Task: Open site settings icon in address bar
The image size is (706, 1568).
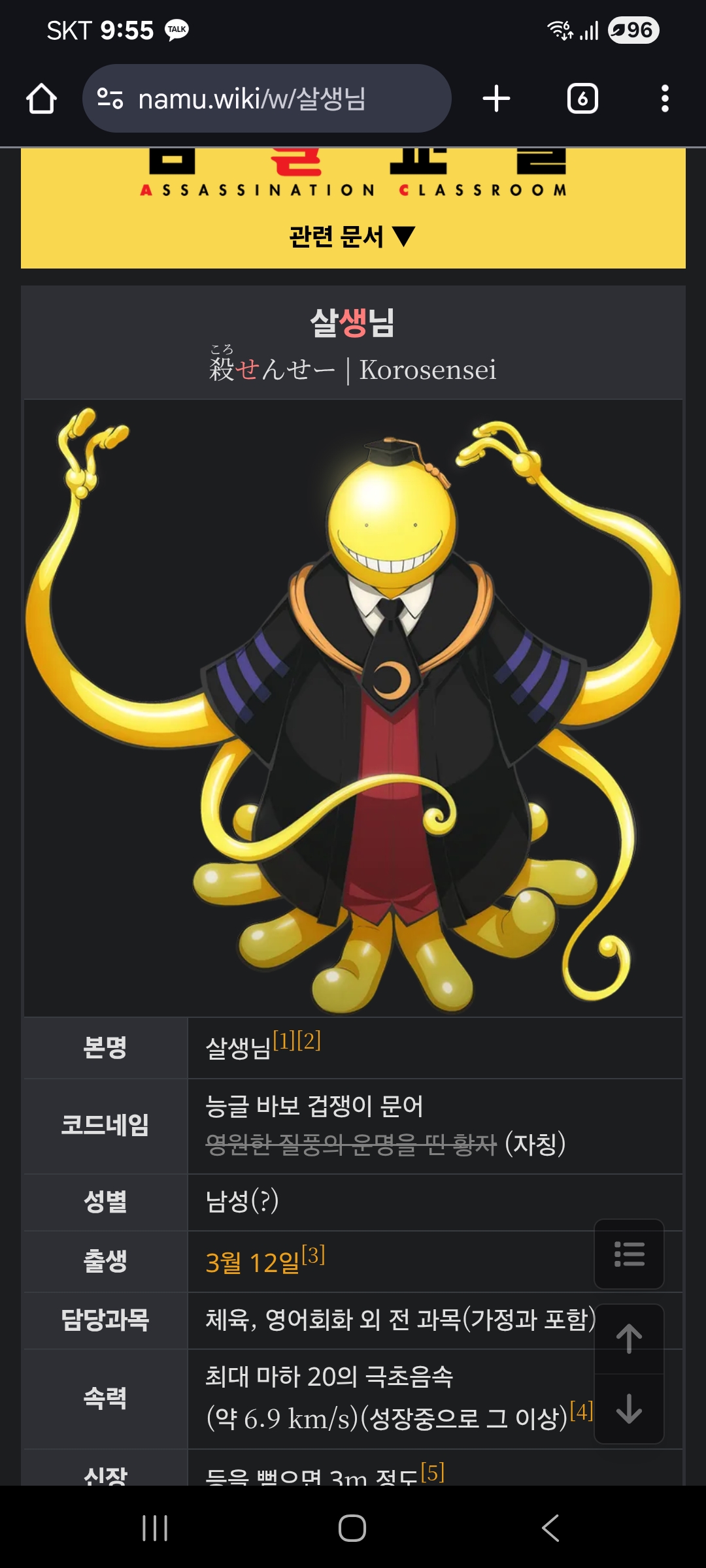Action: (110, 99)
